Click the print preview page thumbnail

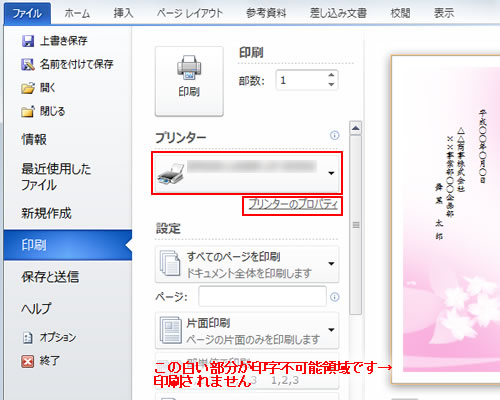[x=446, y=219]
